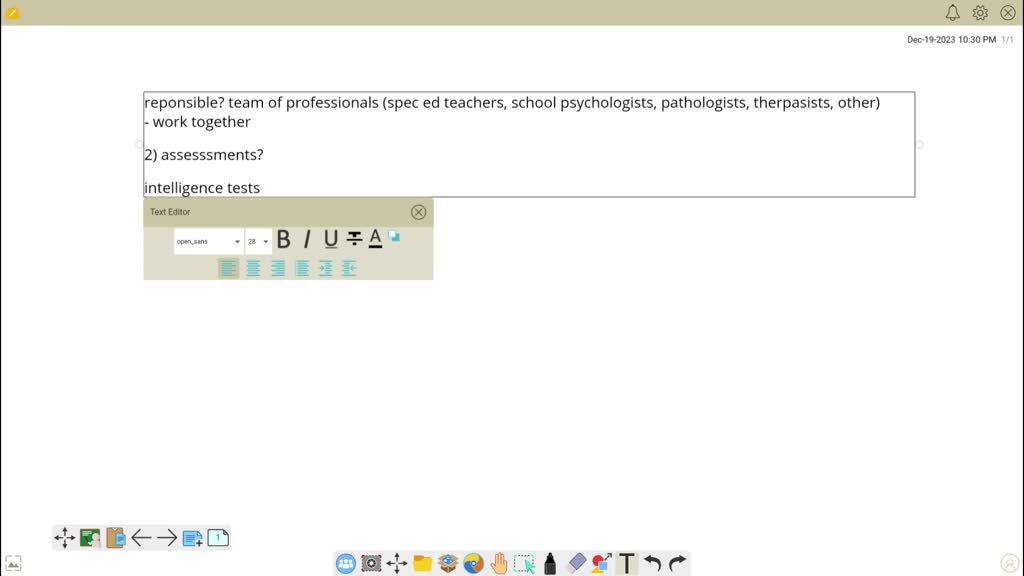
Task: Select the Text tool
Action: click(627, 563)
